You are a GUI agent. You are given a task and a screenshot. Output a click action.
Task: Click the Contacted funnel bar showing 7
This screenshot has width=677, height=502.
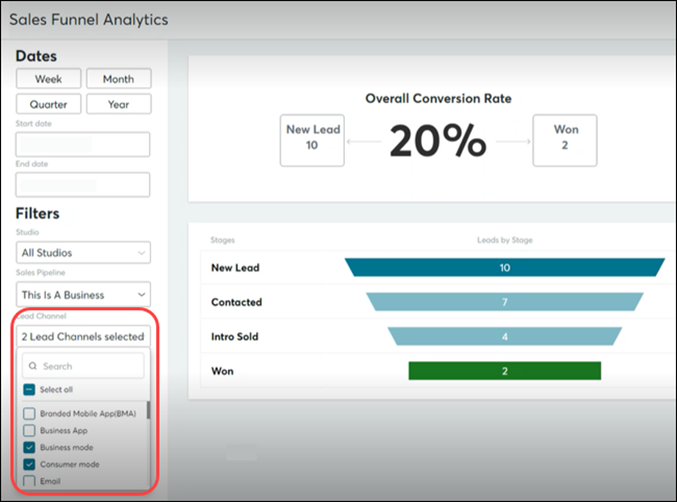coord(505,302)
